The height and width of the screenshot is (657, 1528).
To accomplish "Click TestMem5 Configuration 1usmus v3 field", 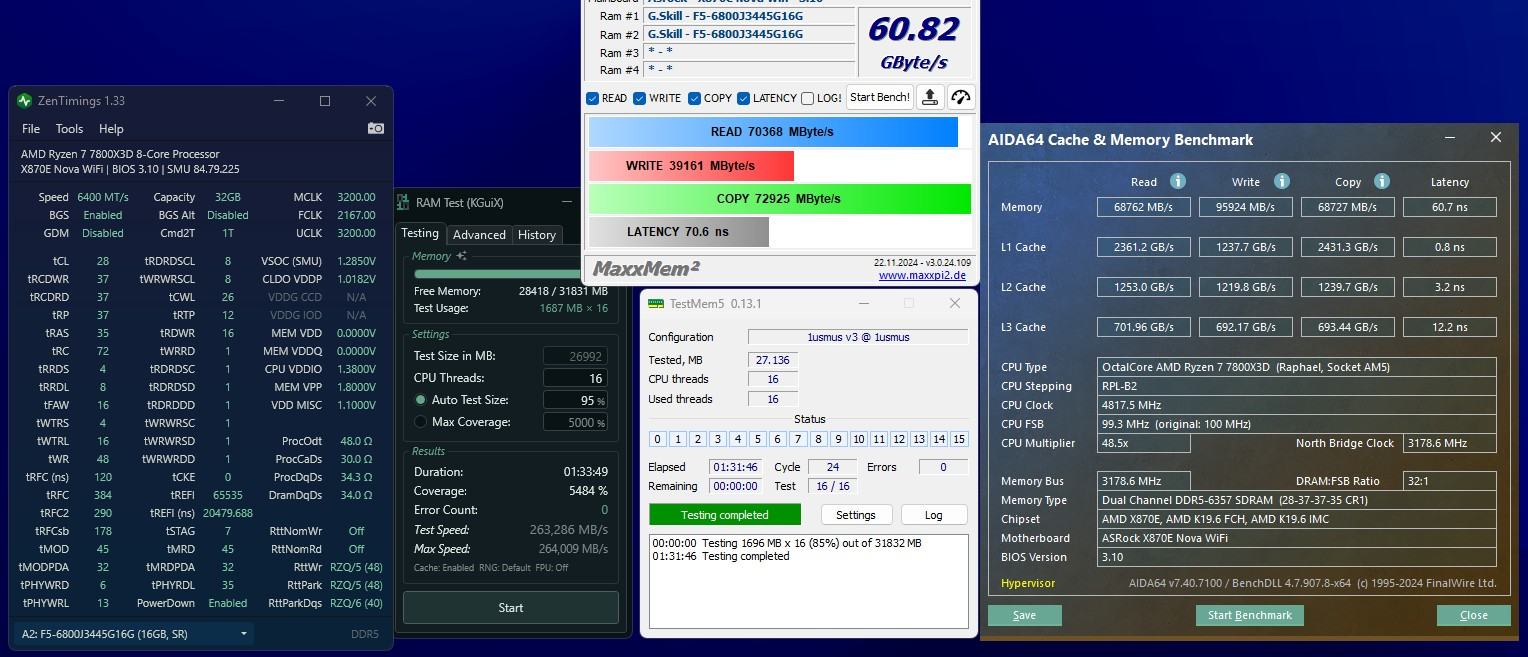I will click(858, 337).
